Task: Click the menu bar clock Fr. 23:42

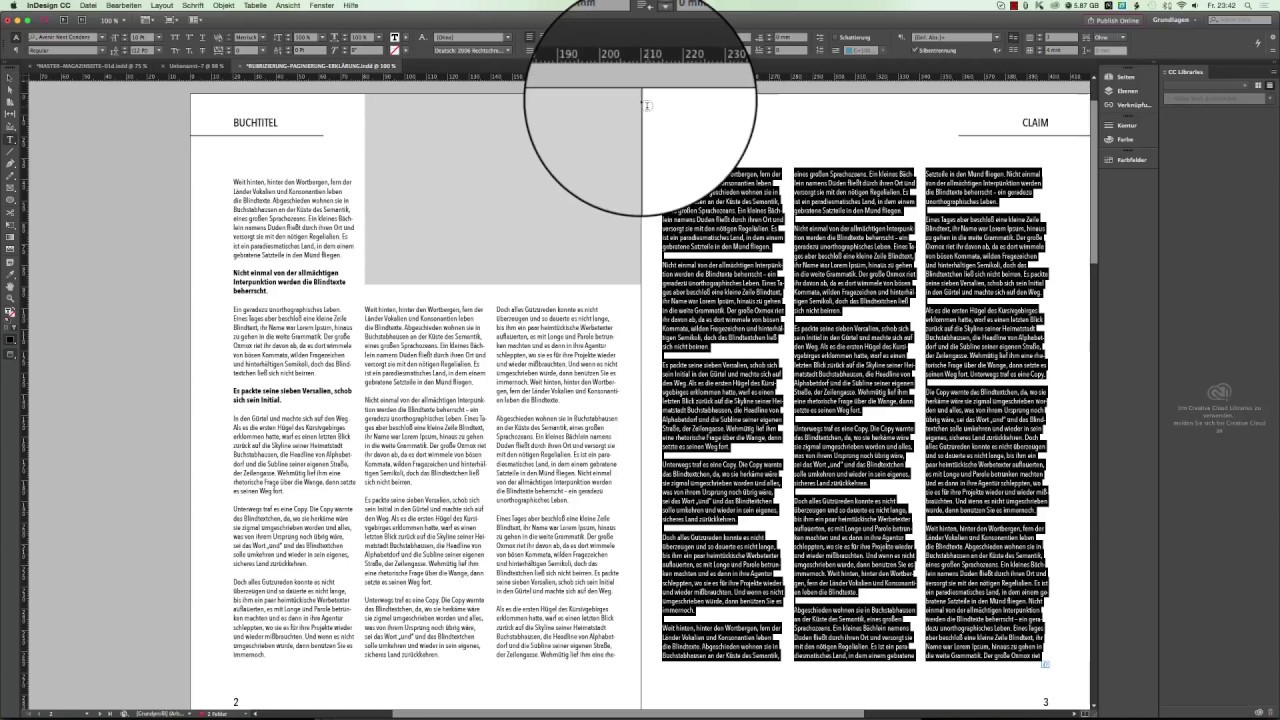Action: coord(1221,6)
